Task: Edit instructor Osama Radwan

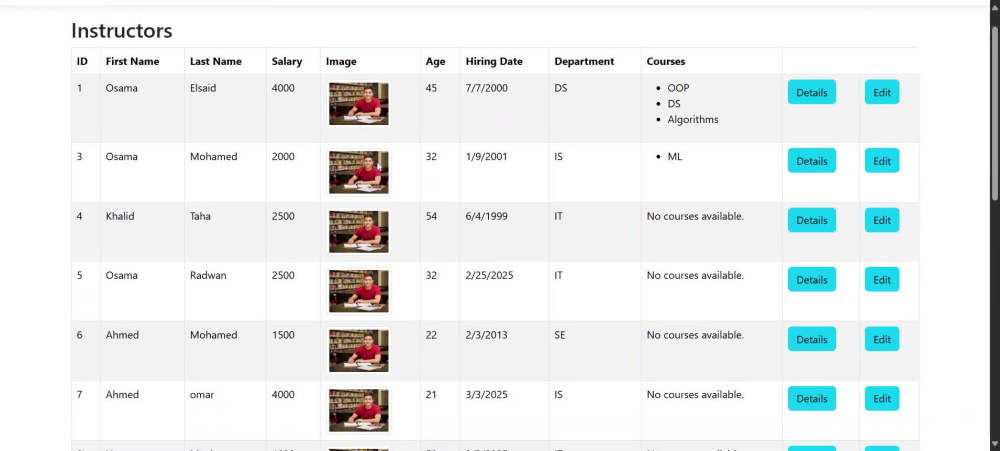Action: (881, 279)
